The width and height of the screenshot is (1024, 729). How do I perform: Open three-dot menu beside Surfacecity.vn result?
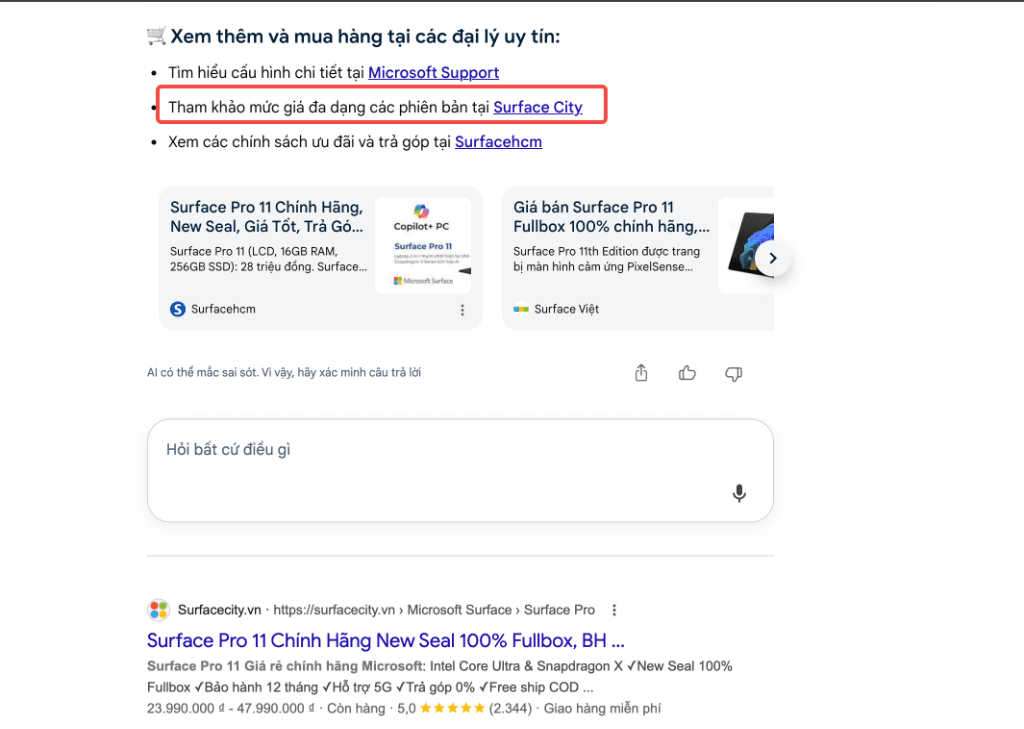tap(614, 610)
